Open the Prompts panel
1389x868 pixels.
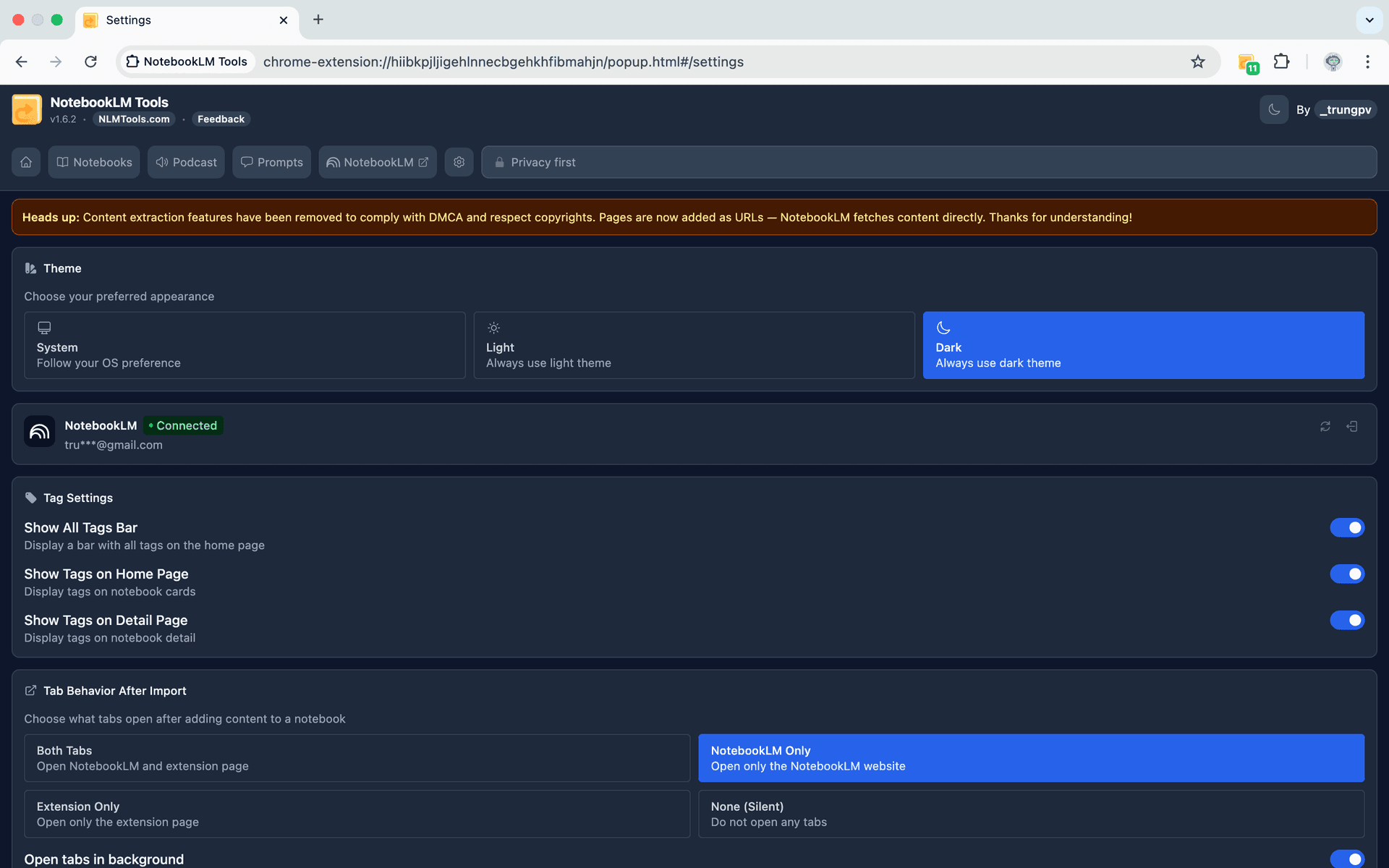271,162
